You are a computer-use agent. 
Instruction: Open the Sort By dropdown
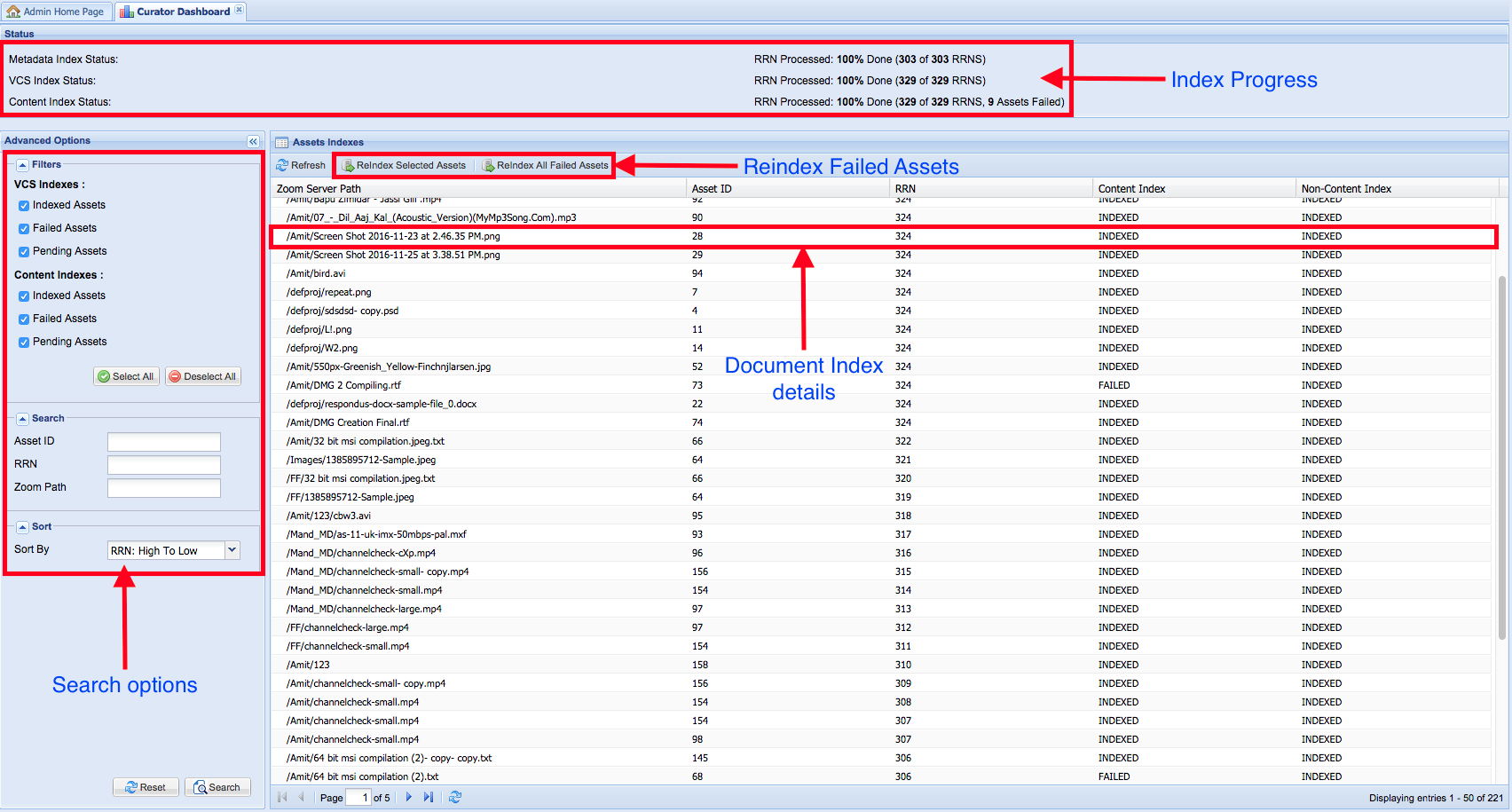pos(232,550)
